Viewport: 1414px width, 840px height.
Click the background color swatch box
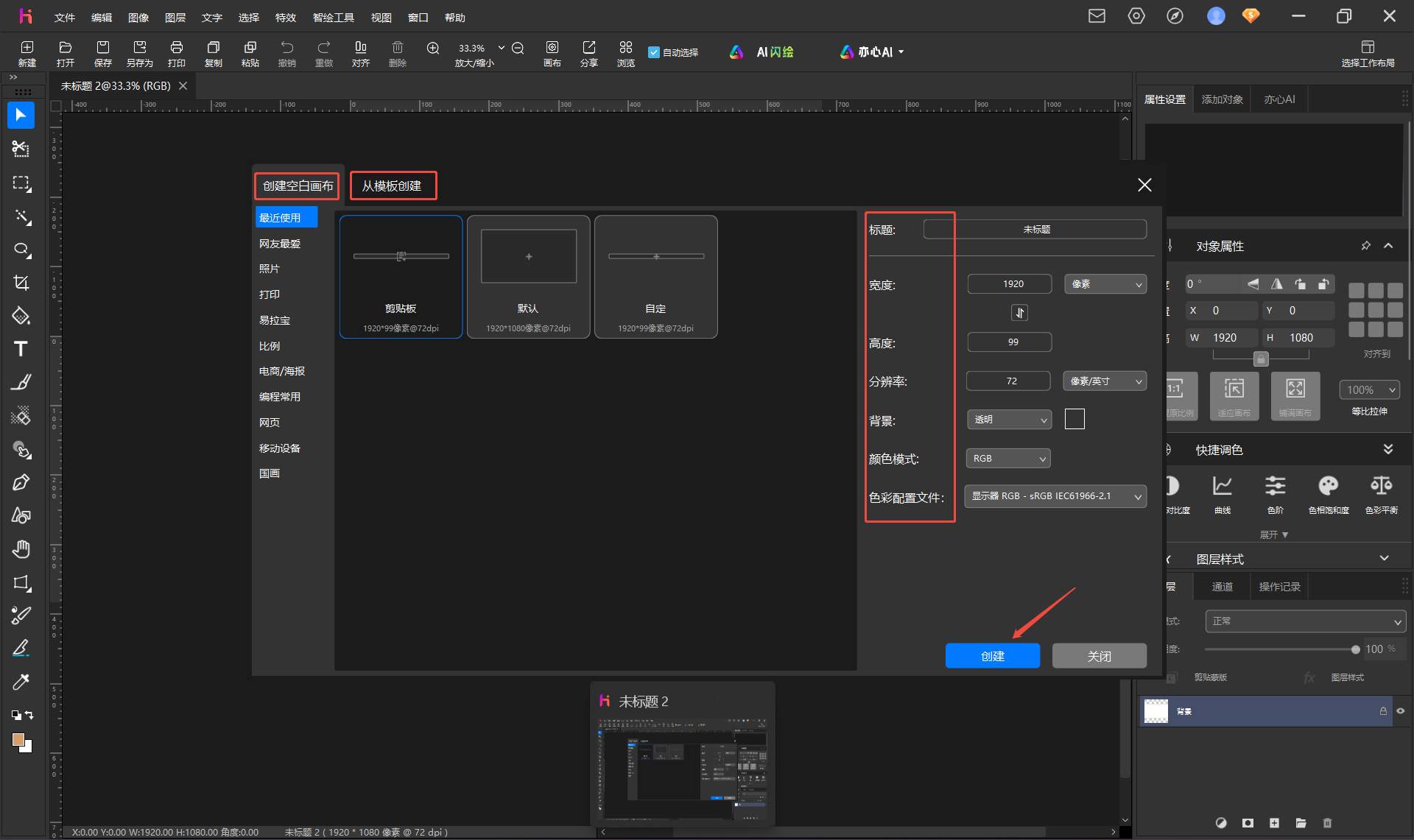click(x=1074, y=420)
